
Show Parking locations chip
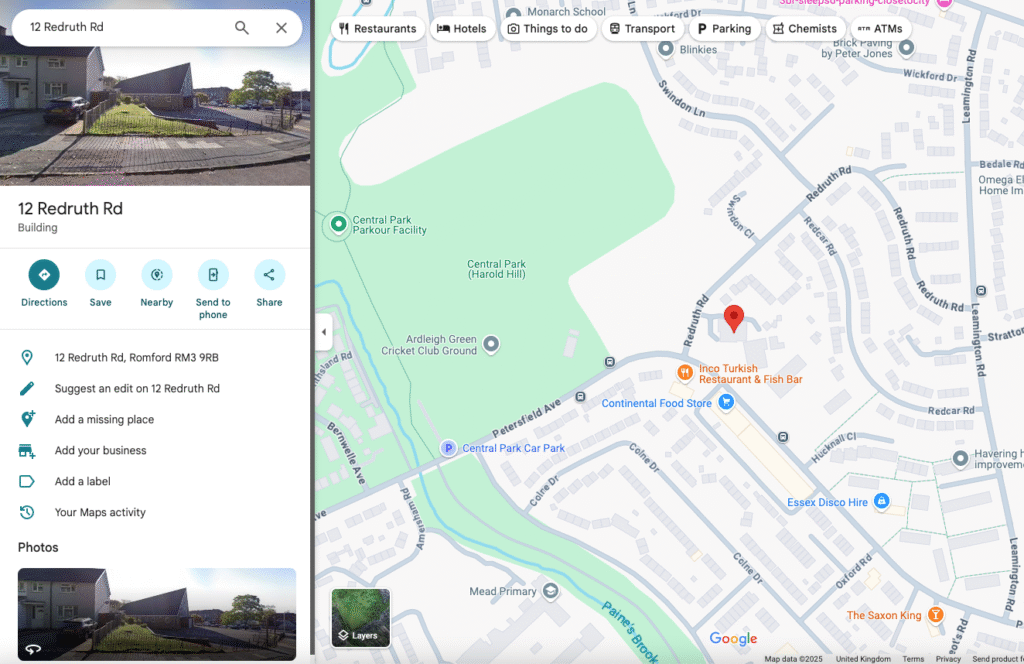725,29
